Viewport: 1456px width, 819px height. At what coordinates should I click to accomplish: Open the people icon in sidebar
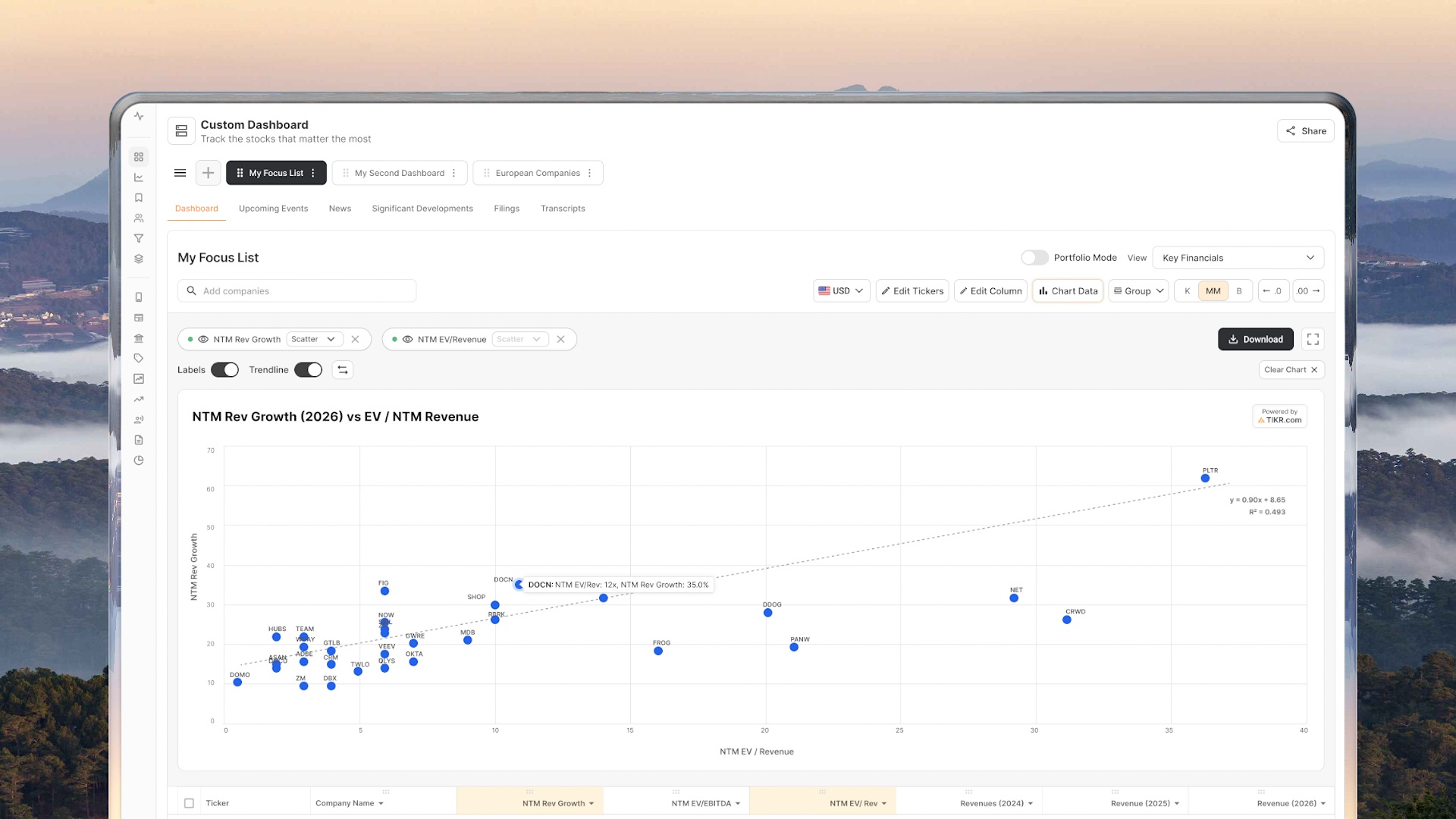tap(139, 218)
